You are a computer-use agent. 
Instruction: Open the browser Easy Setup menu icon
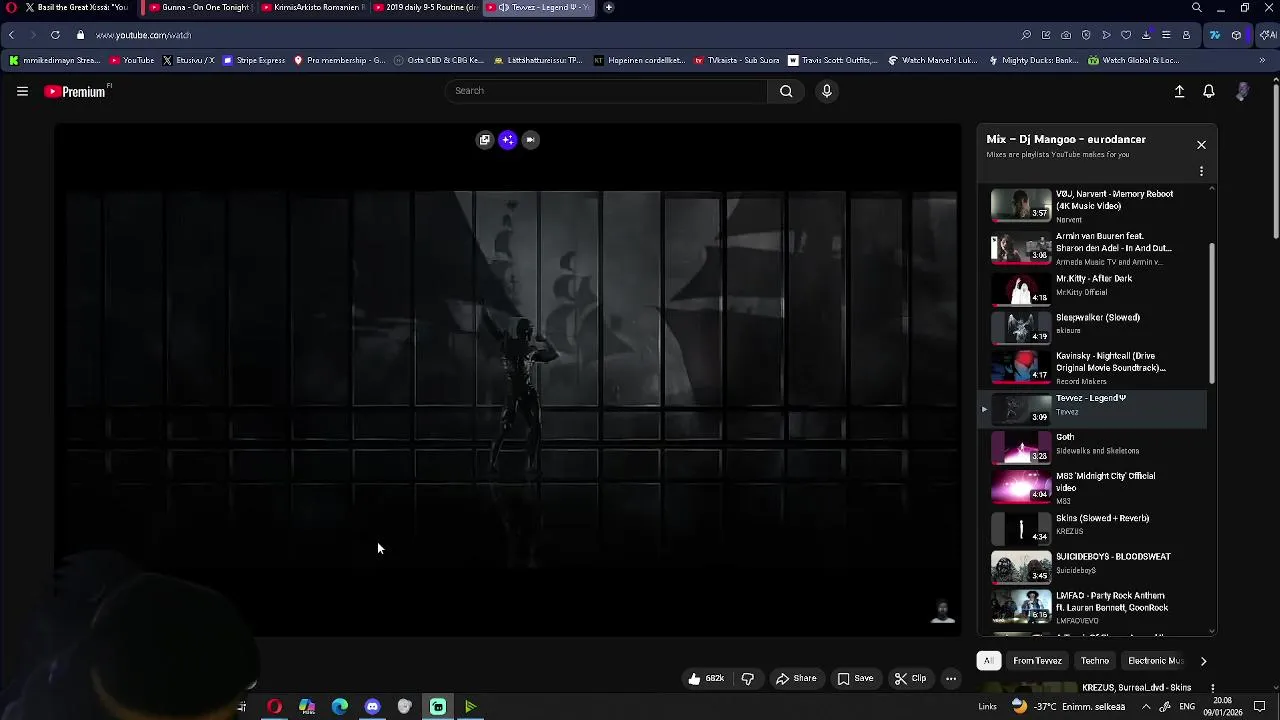[x=1166, y=35]
